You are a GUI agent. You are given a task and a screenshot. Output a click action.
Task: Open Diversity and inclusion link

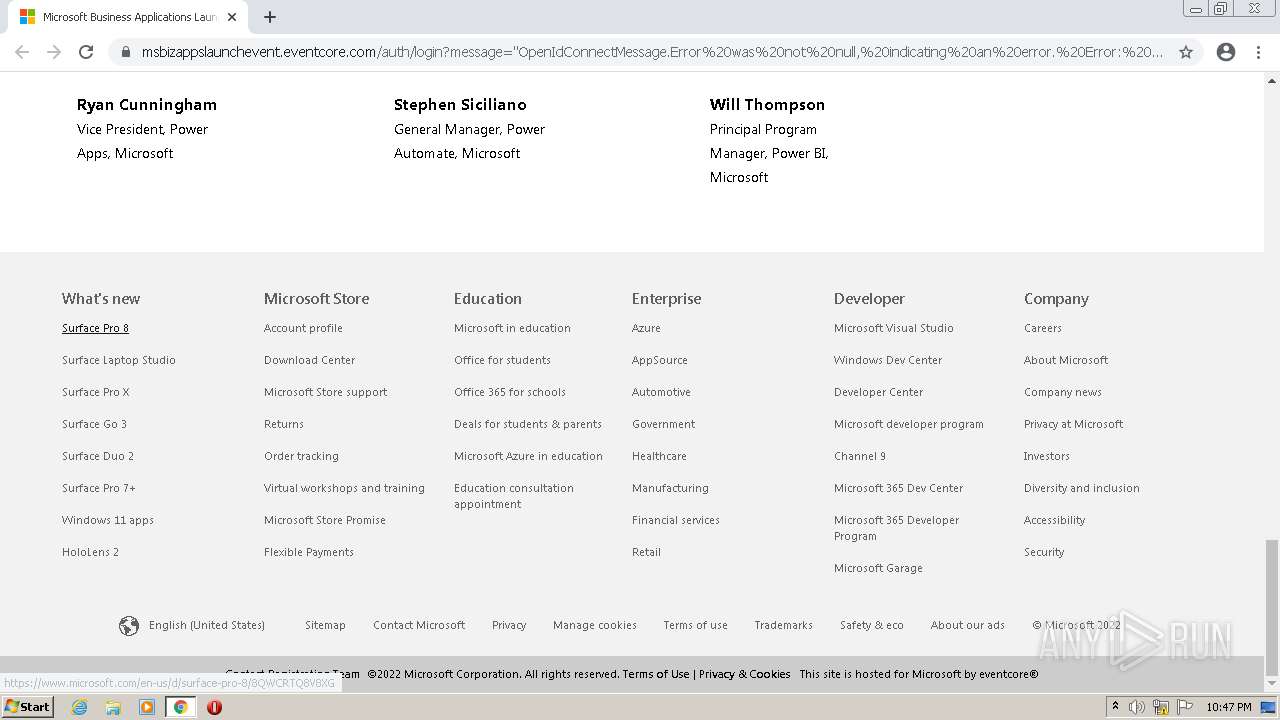[x=1082, y=488]
